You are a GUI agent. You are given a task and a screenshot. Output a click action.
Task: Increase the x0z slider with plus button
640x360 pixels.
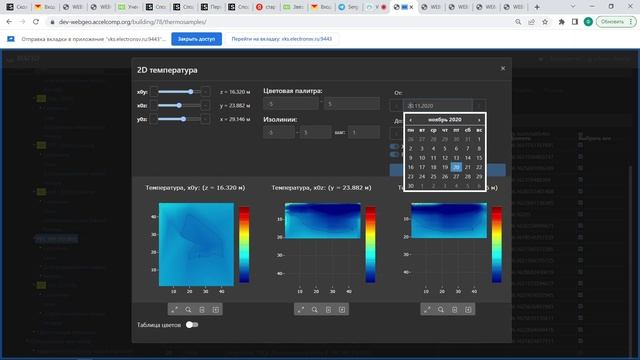(205, 106)
